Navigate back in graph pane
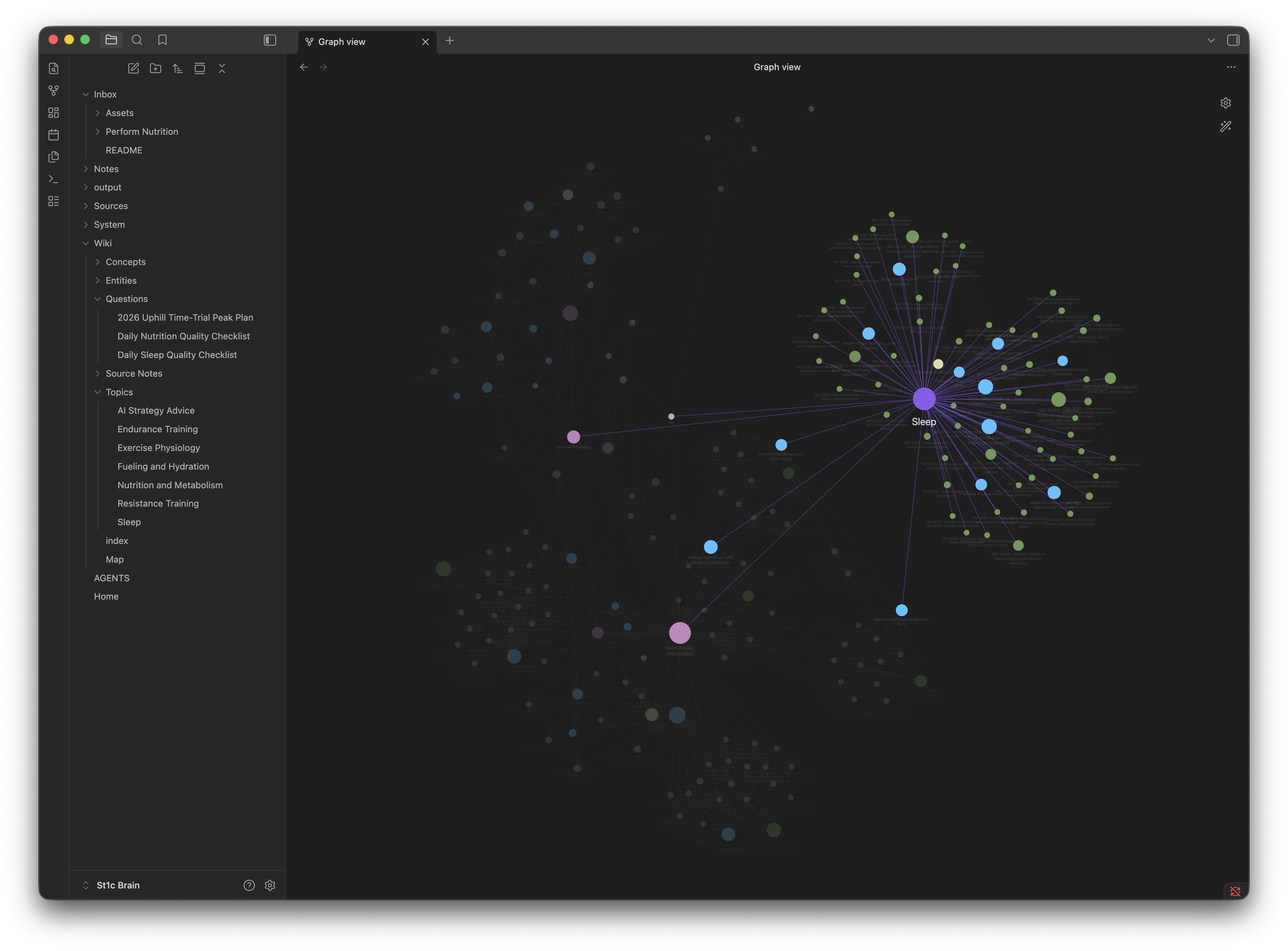 pos(304,67)
